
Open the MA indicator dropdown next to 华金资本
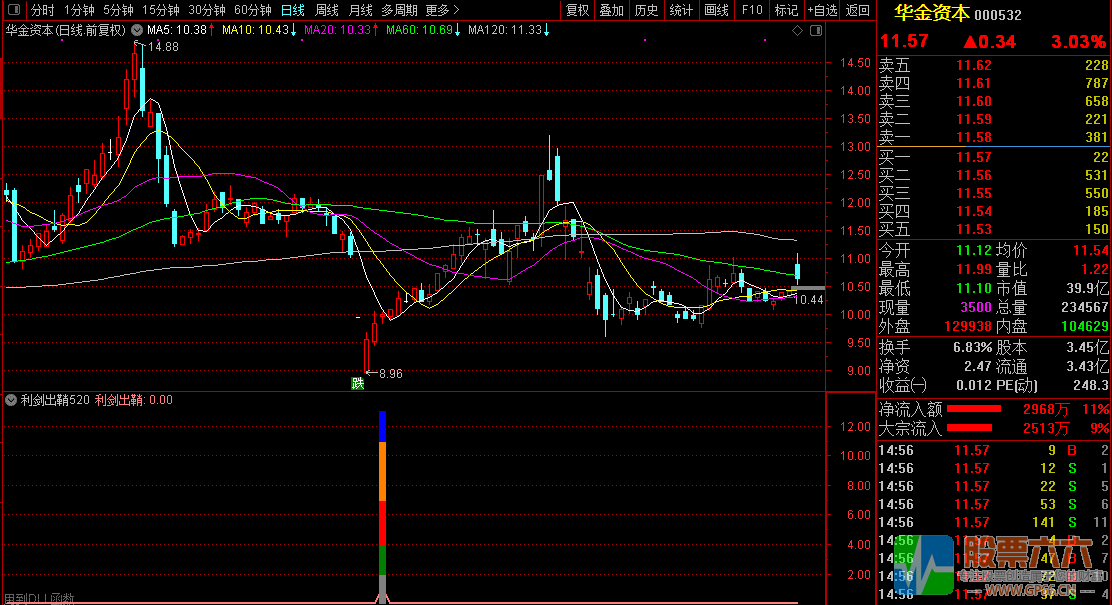point(136,30)
